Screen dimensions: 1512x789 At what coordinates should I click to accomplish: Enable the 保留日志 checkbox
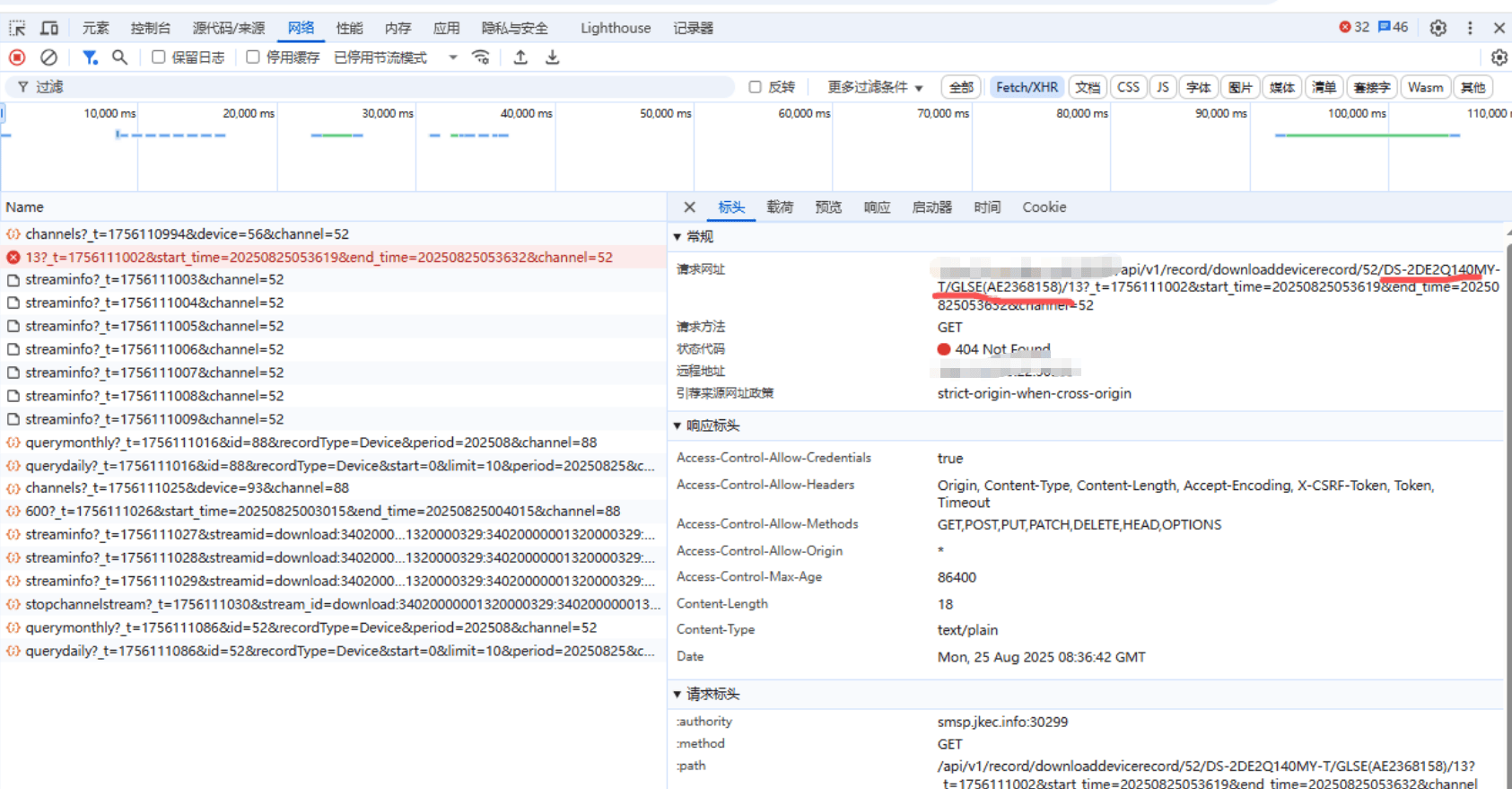(x=158, y=57)
